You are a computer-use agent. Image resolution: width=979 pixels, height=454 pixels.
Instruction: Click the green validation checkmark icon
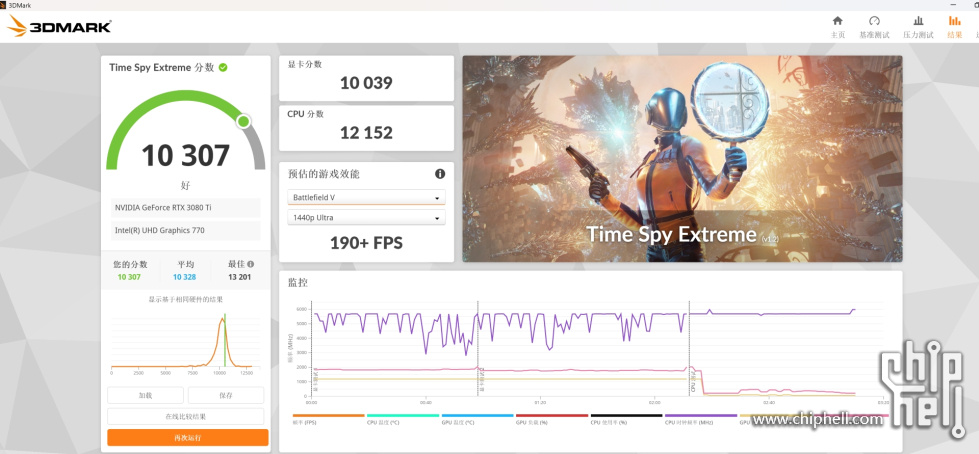(x=223, y=67)
